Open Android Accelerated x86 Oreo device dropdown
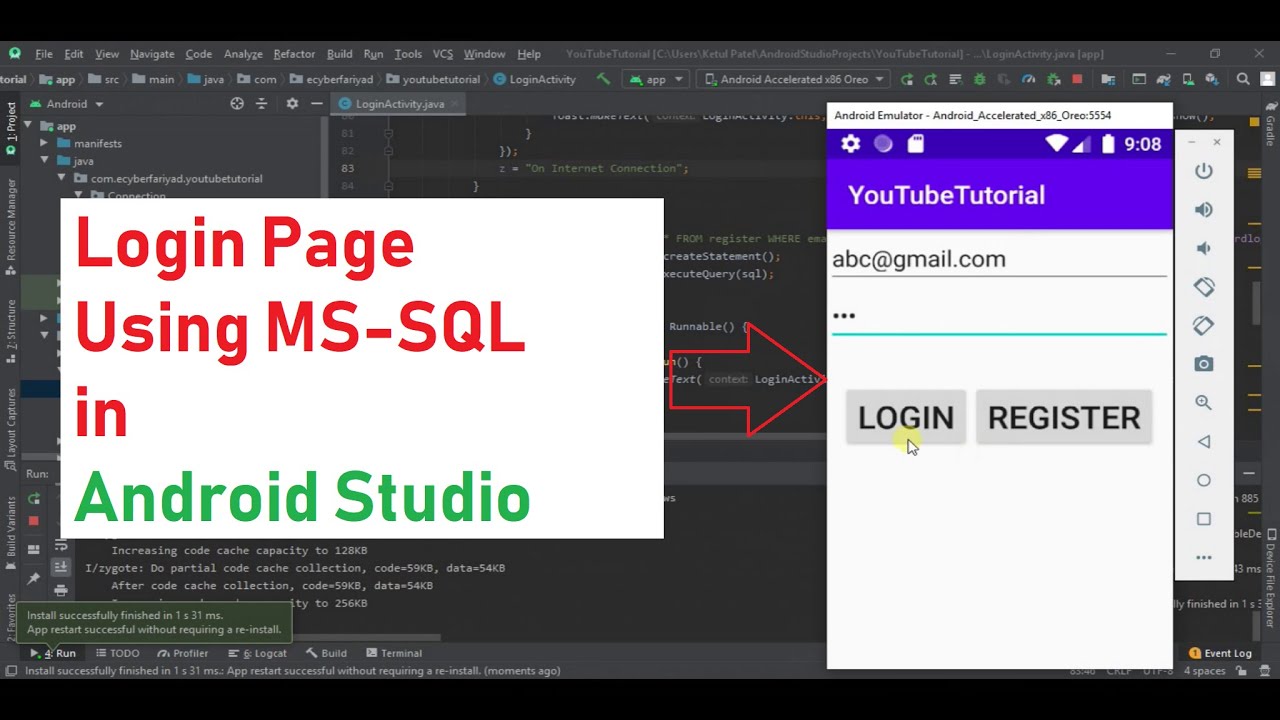The width and height of the screenshot is (1280, 720). pyautogui.click(x=795, y=79)
